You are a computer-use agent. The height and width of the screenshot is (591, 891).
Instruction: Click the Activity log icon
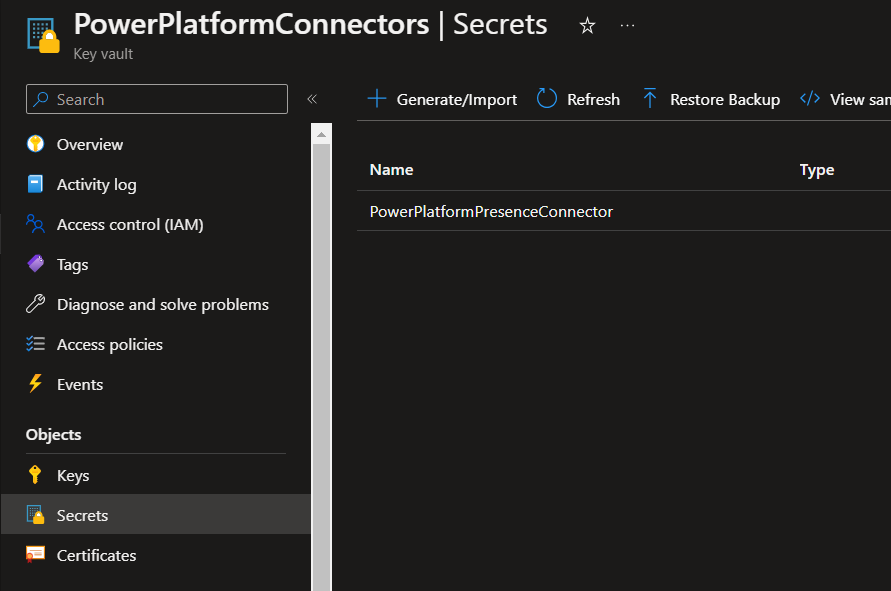click(36, 184)
